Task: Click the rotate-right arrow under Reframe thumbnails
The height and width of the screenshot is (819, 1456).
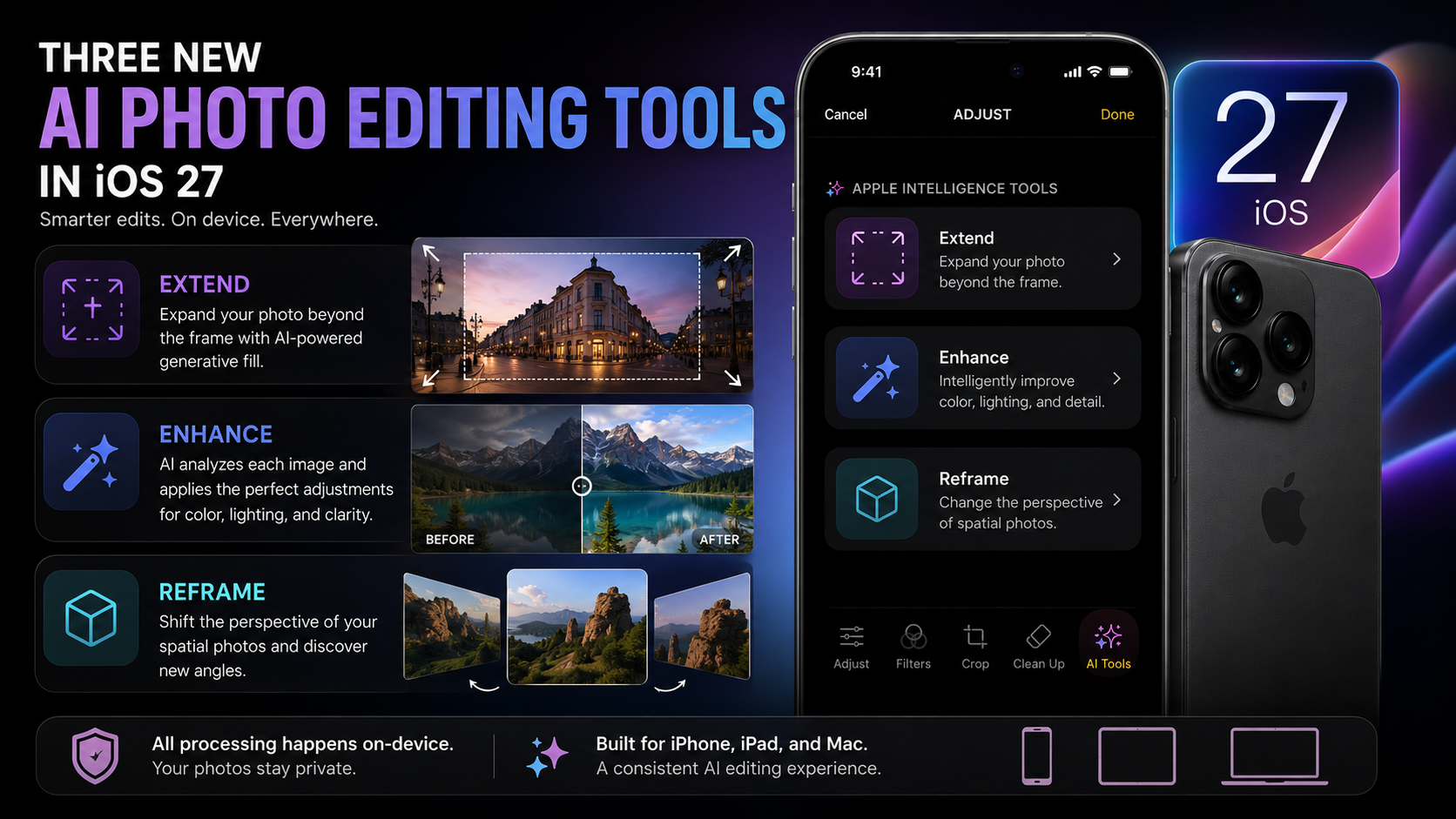Action: coord(670,686)
